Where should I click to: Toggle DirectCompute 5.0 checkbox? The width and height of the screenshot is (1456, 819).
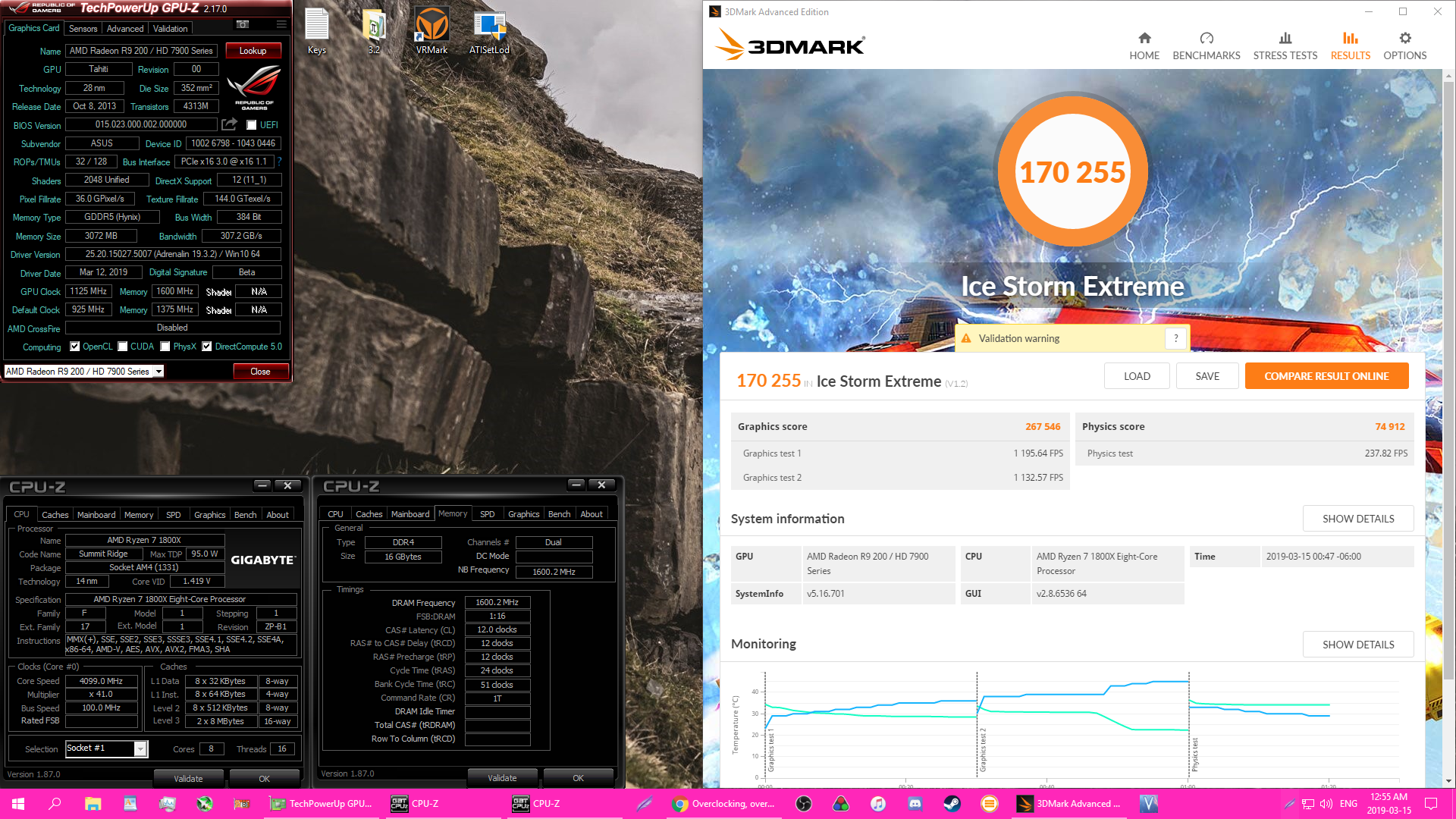(206, 347)
